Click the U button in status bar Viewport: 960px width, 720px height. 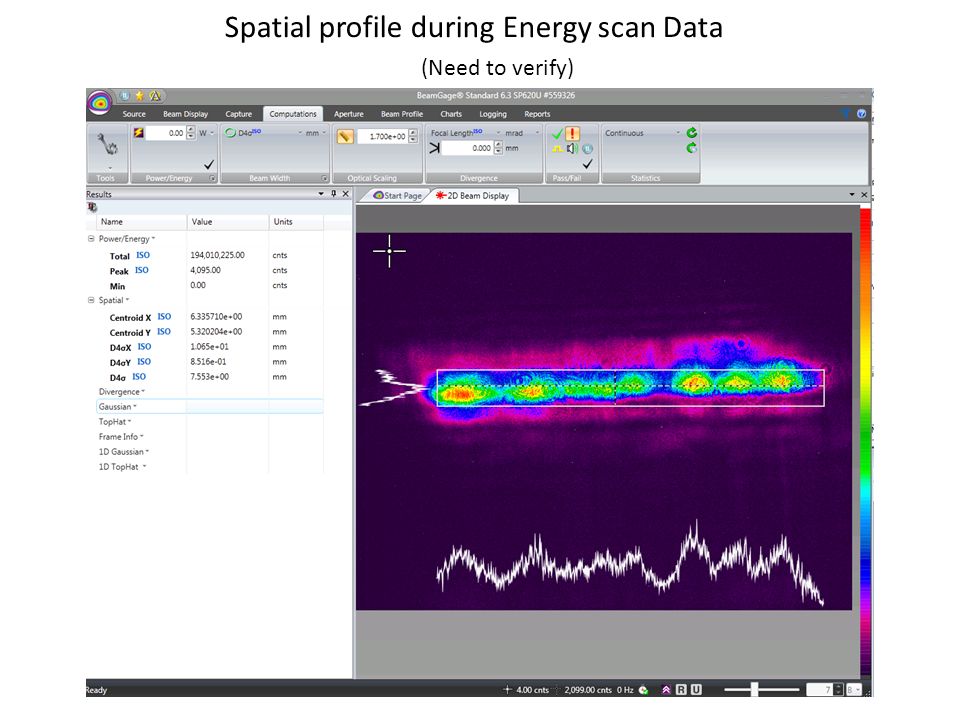tap(696, 690)
